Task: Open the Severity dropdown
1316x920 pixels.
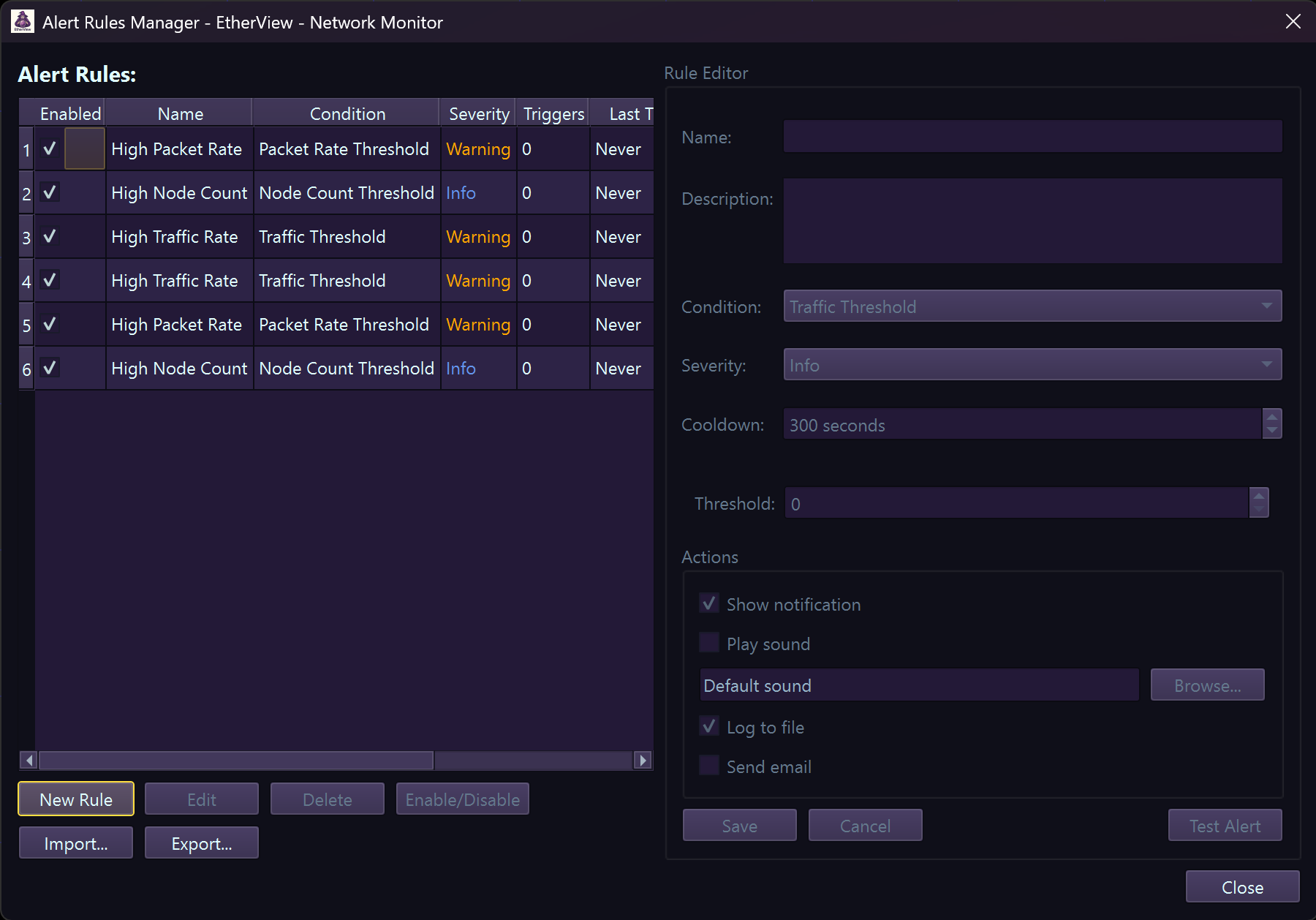Action: [1032, 364]
